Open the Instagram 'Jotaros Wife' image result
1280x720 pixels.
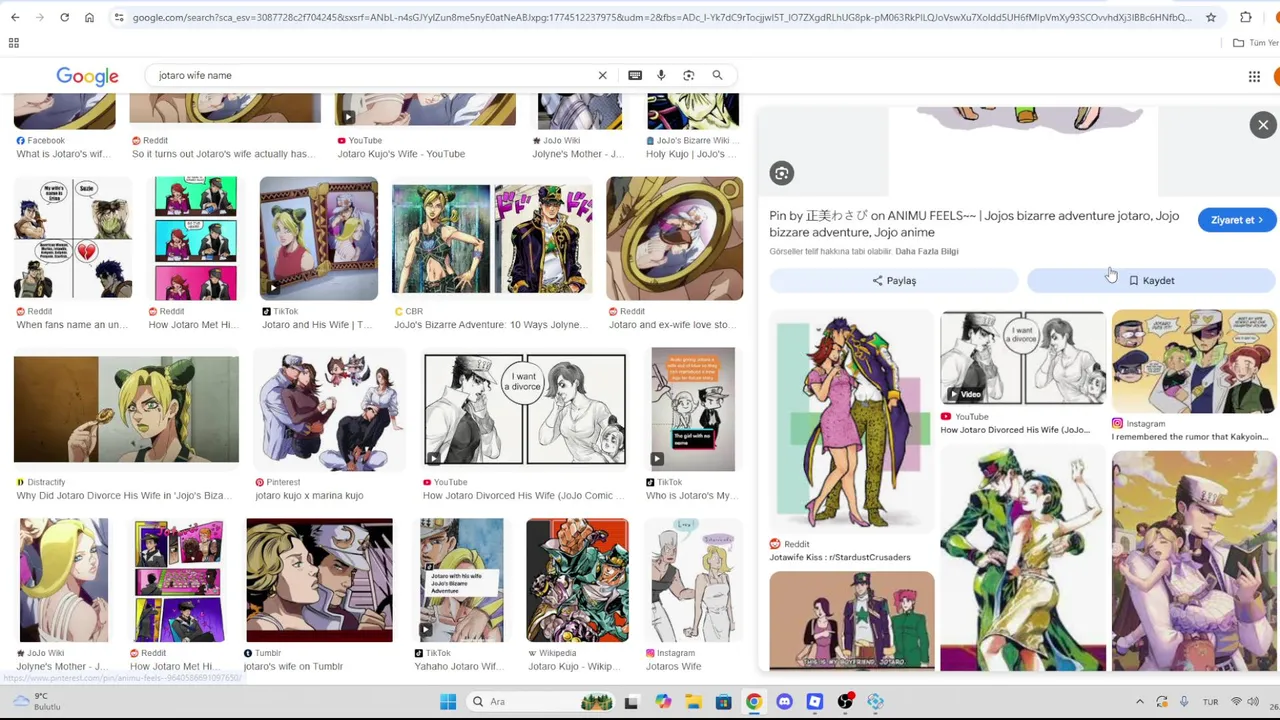(693, 580)
